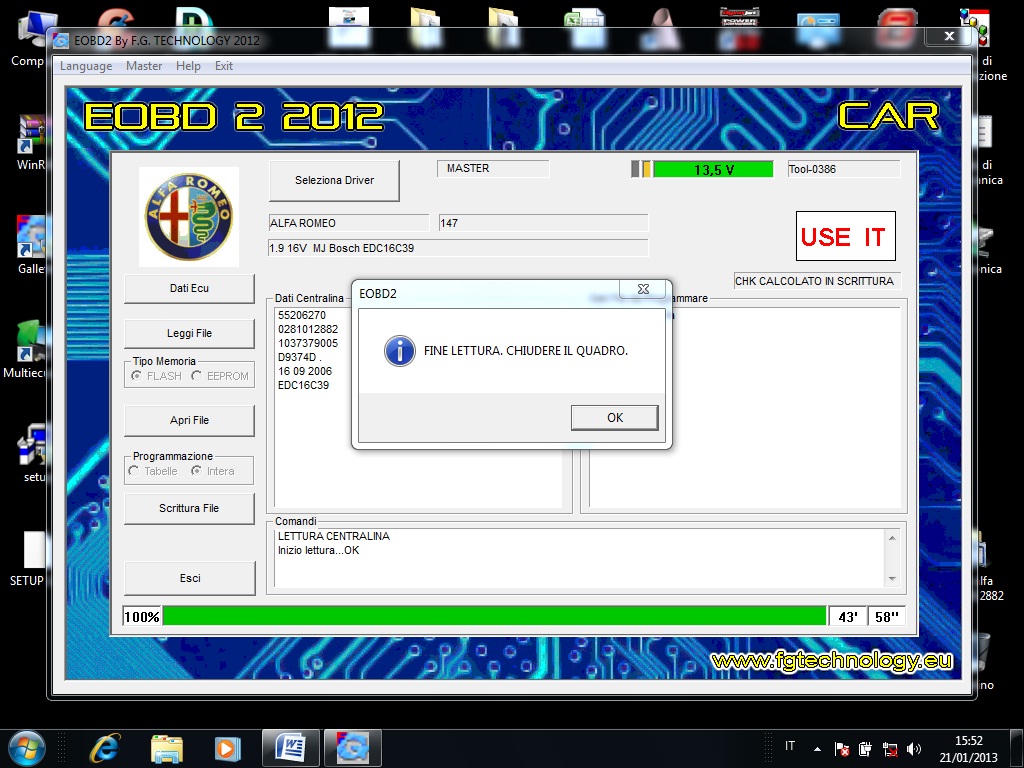Click the Dati Ecu button
Image resolution: width=1024 pixels, height=768 pixels.
click(x=189, y=288)
